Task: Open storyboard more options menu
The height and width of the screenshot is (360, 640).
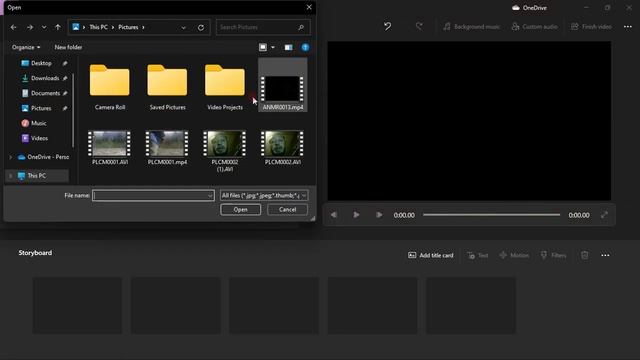Action: [x=605, y=256]
